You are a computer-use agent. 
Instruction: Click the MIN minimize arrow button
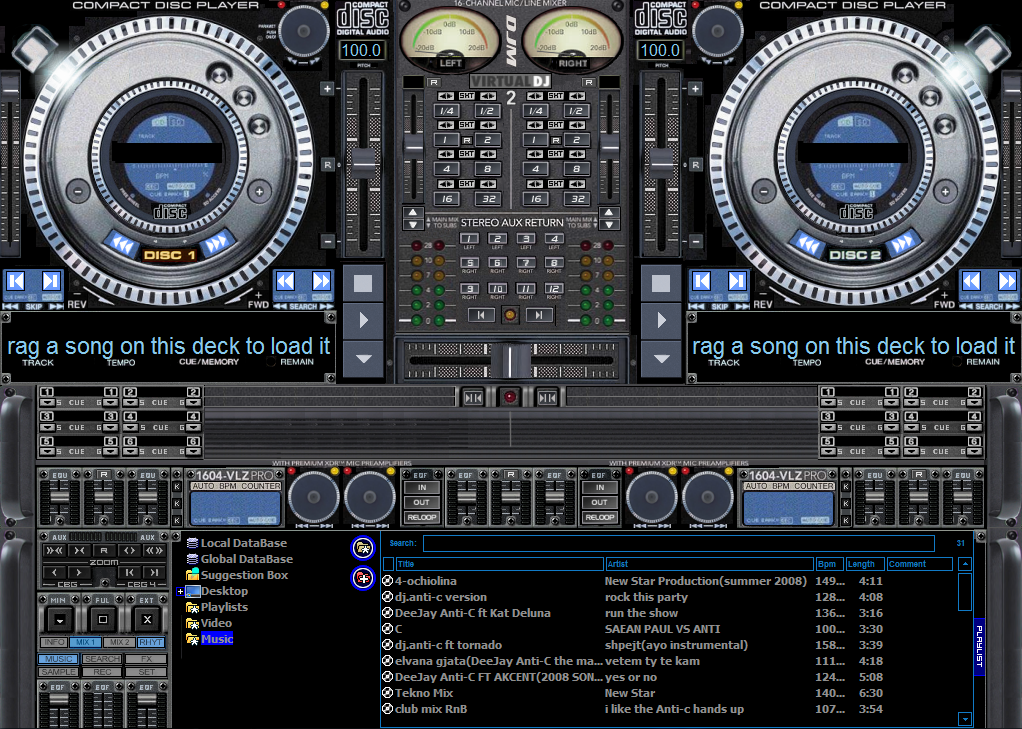(59, 619)
